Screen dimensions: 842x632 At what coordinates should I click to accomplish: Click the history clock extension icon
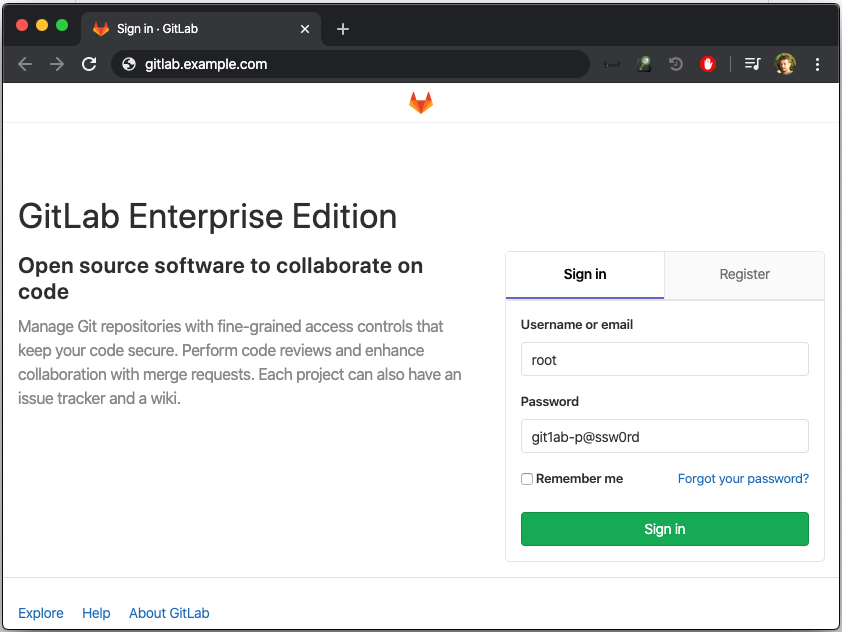(x=676, y=64)
